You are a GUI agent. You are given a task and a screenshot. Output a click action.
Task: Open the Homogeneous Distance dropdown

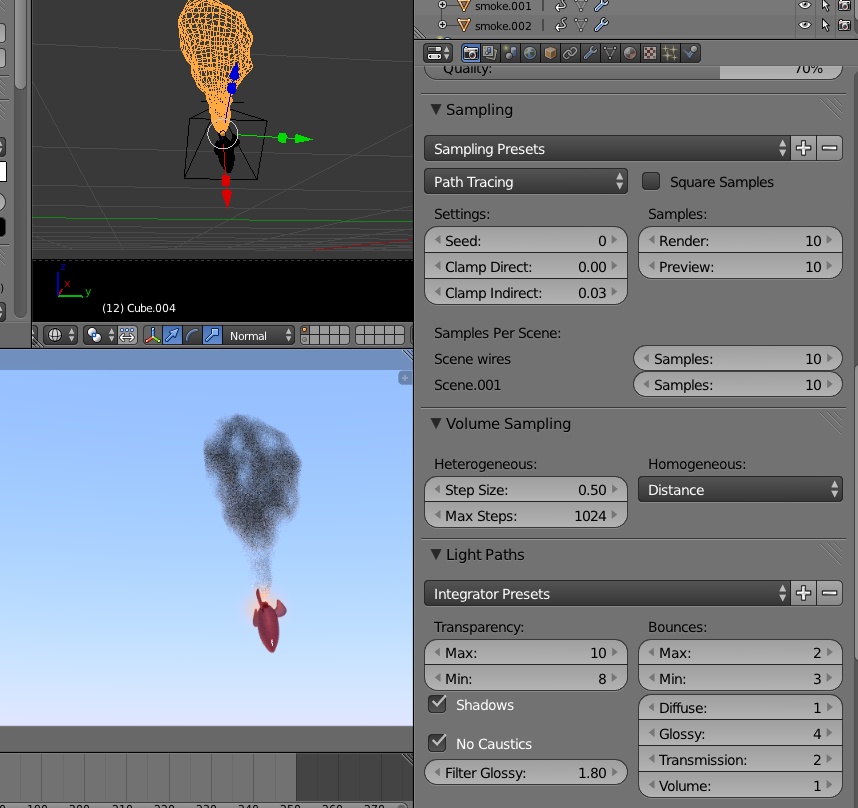[x=740, y=489]
